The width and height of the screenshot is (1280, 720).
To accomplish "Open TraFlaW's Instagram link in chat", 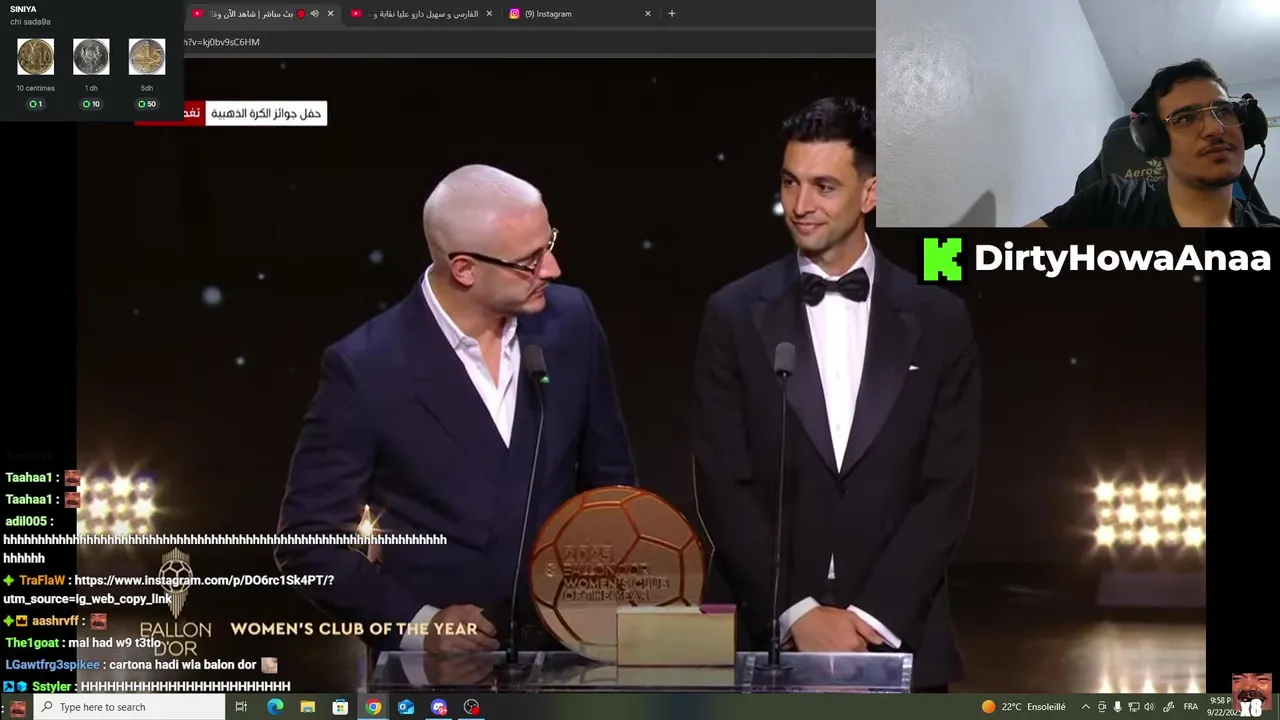I will (x=168, y=589).
